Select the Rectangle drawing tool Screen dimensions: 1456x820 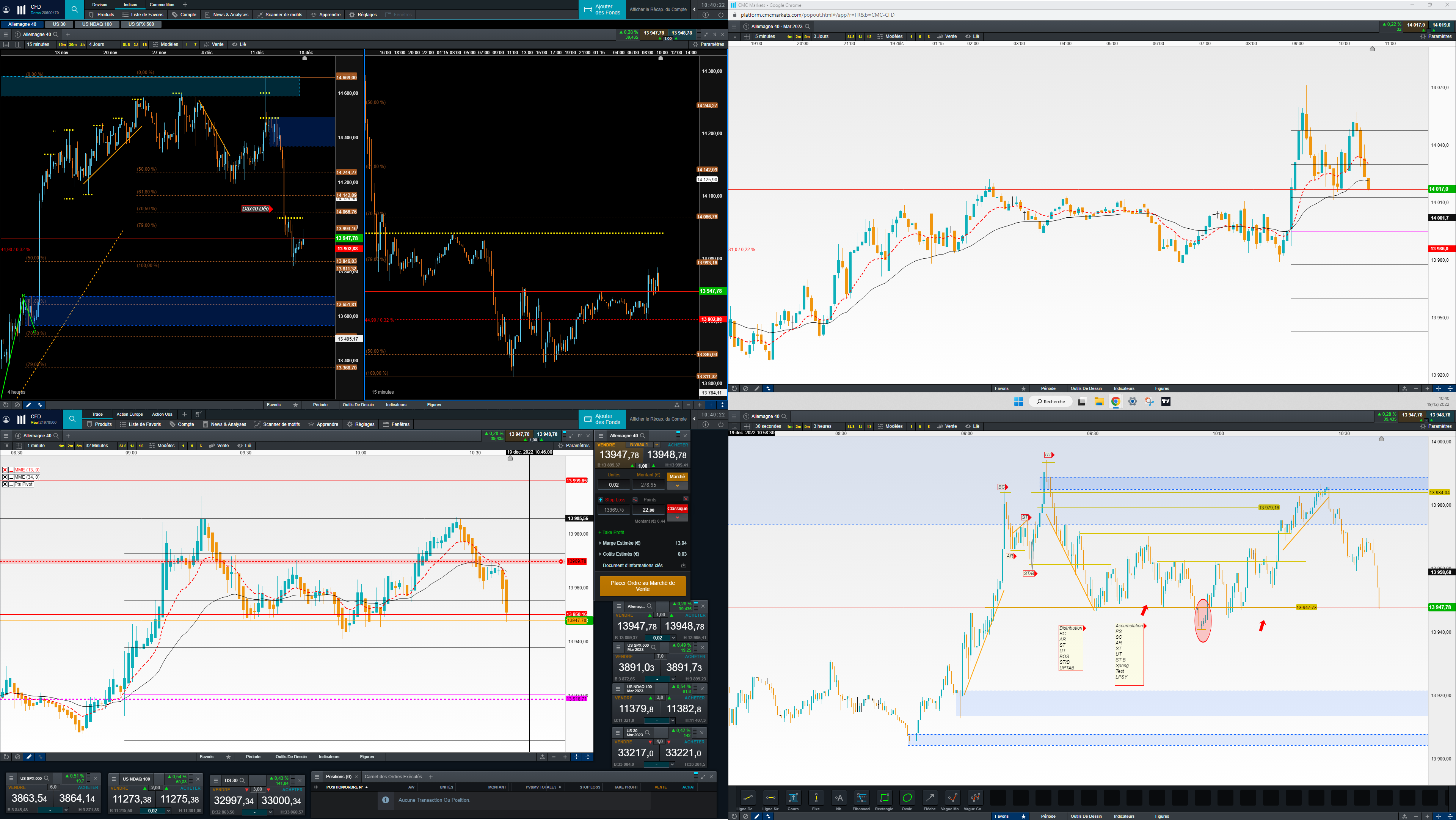[884, 798]
